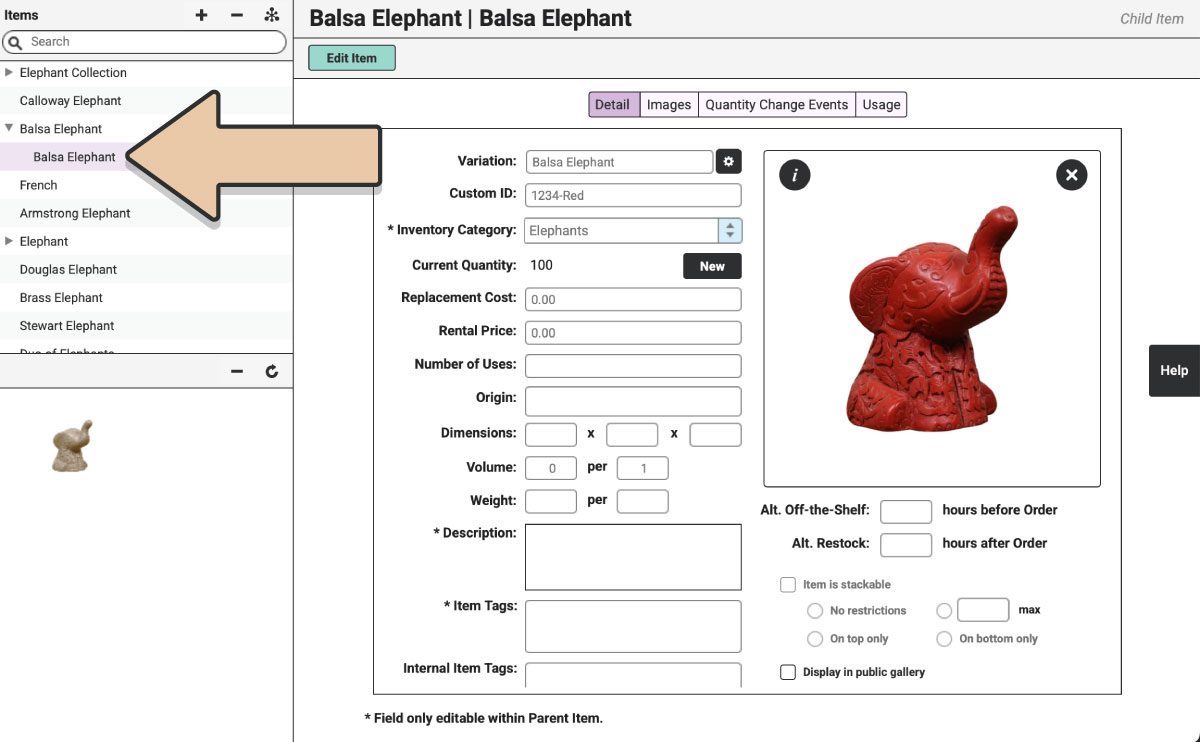Viewport: 1200px width, 742px height.
Task: Click the Items search field
Action: [x=144, y=42]
